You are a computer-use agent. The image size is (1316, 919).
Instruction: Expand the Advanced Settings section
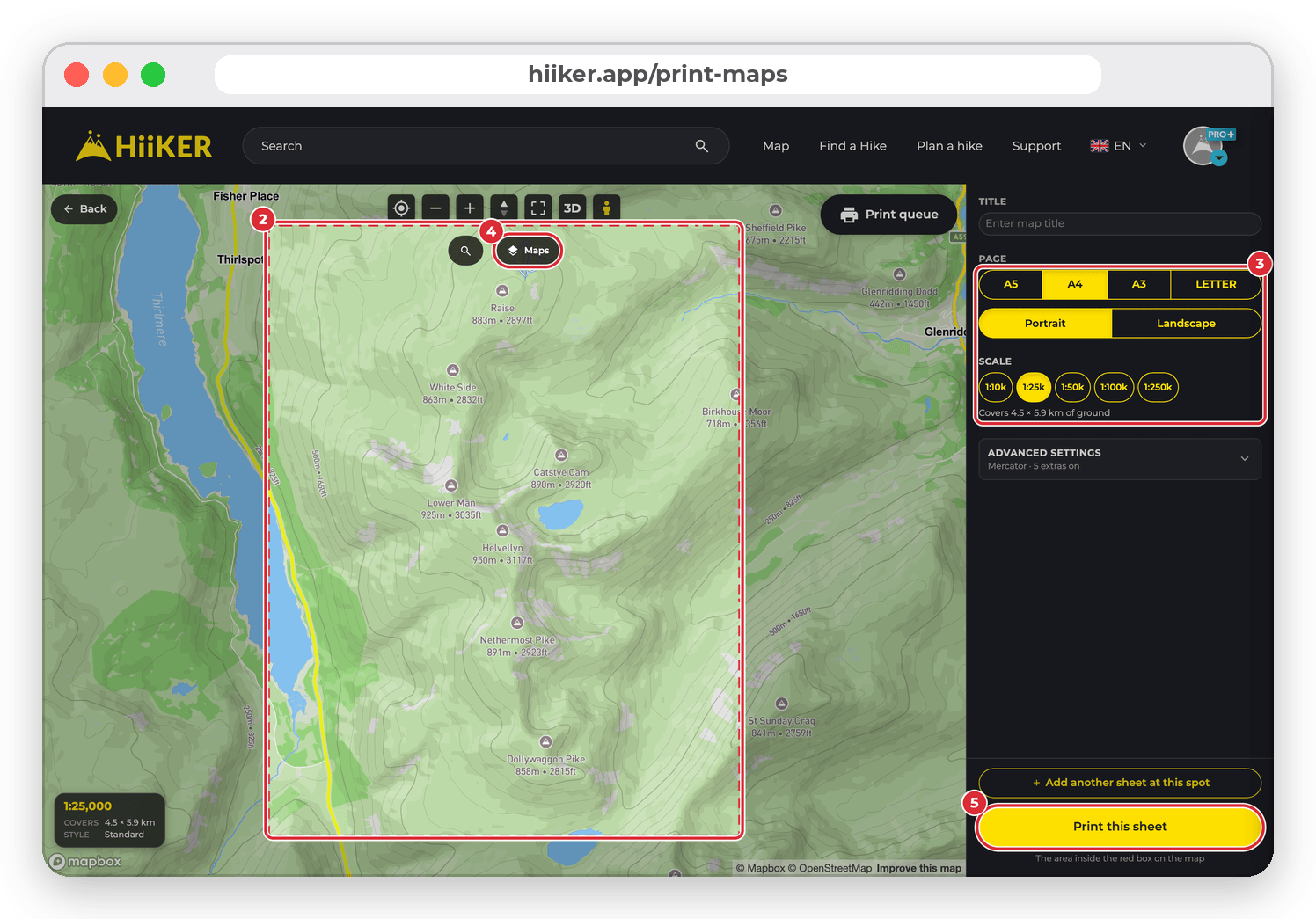pos(1120,459)
